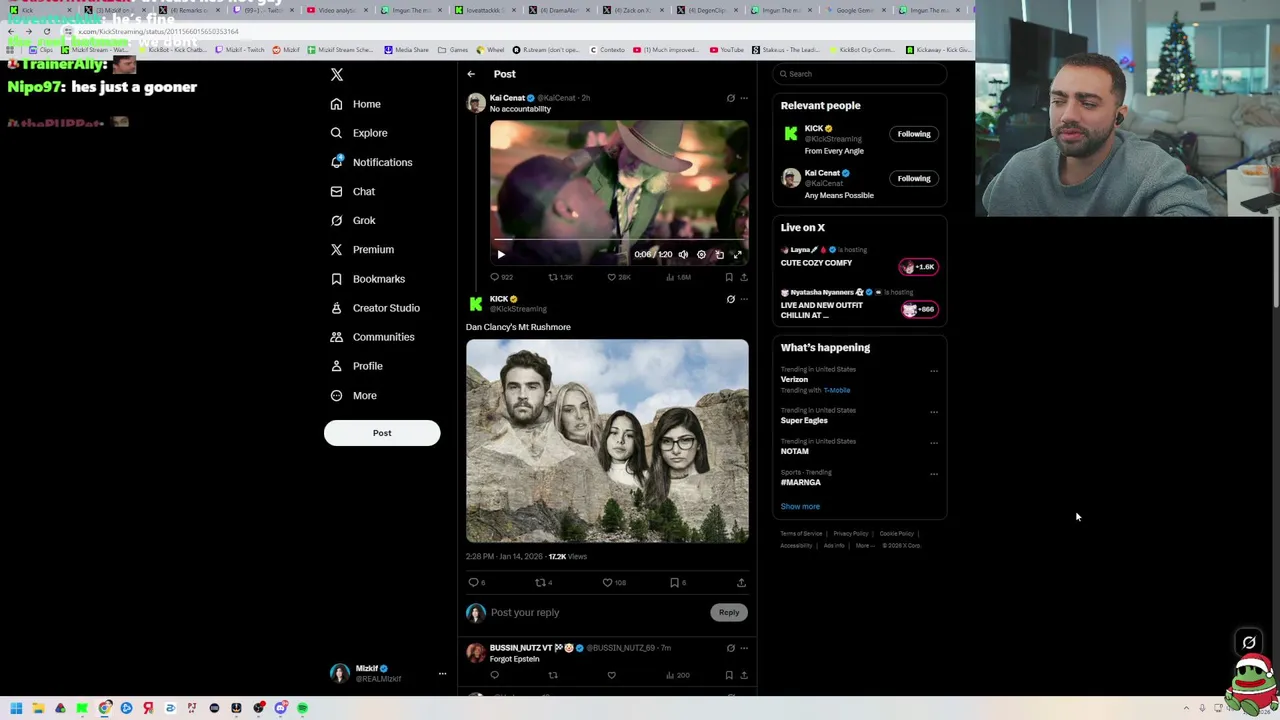Open Explore in X sidebar
The width and height of the screenshot is (1280, 720).
pos(359,133)
